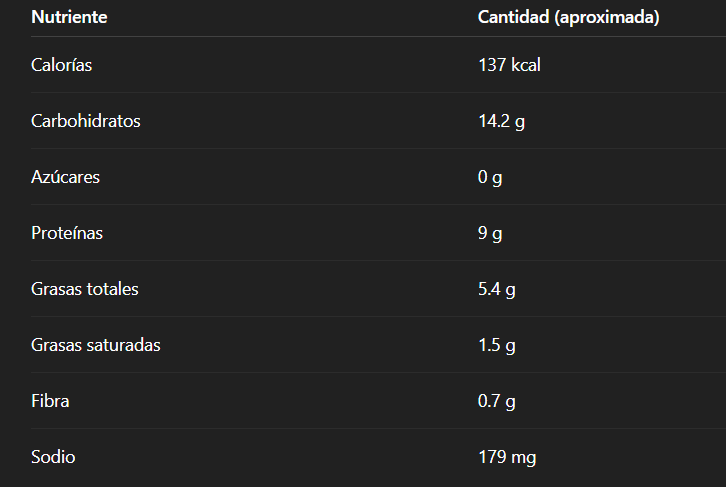Click the 0.7 g value

point(497,401)
